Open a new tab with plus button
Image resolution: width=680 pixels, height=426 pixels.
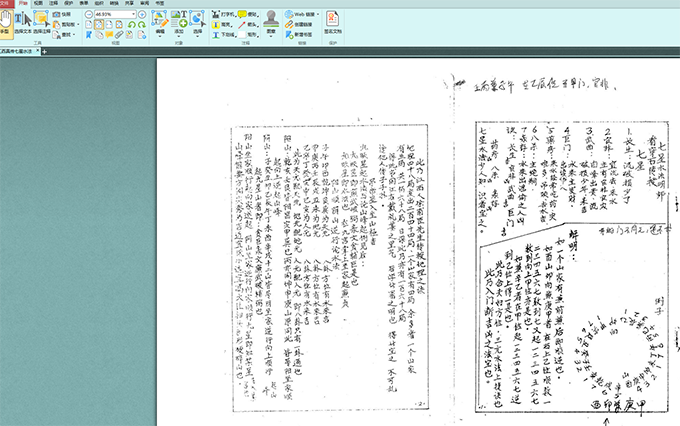click(44, 52)
